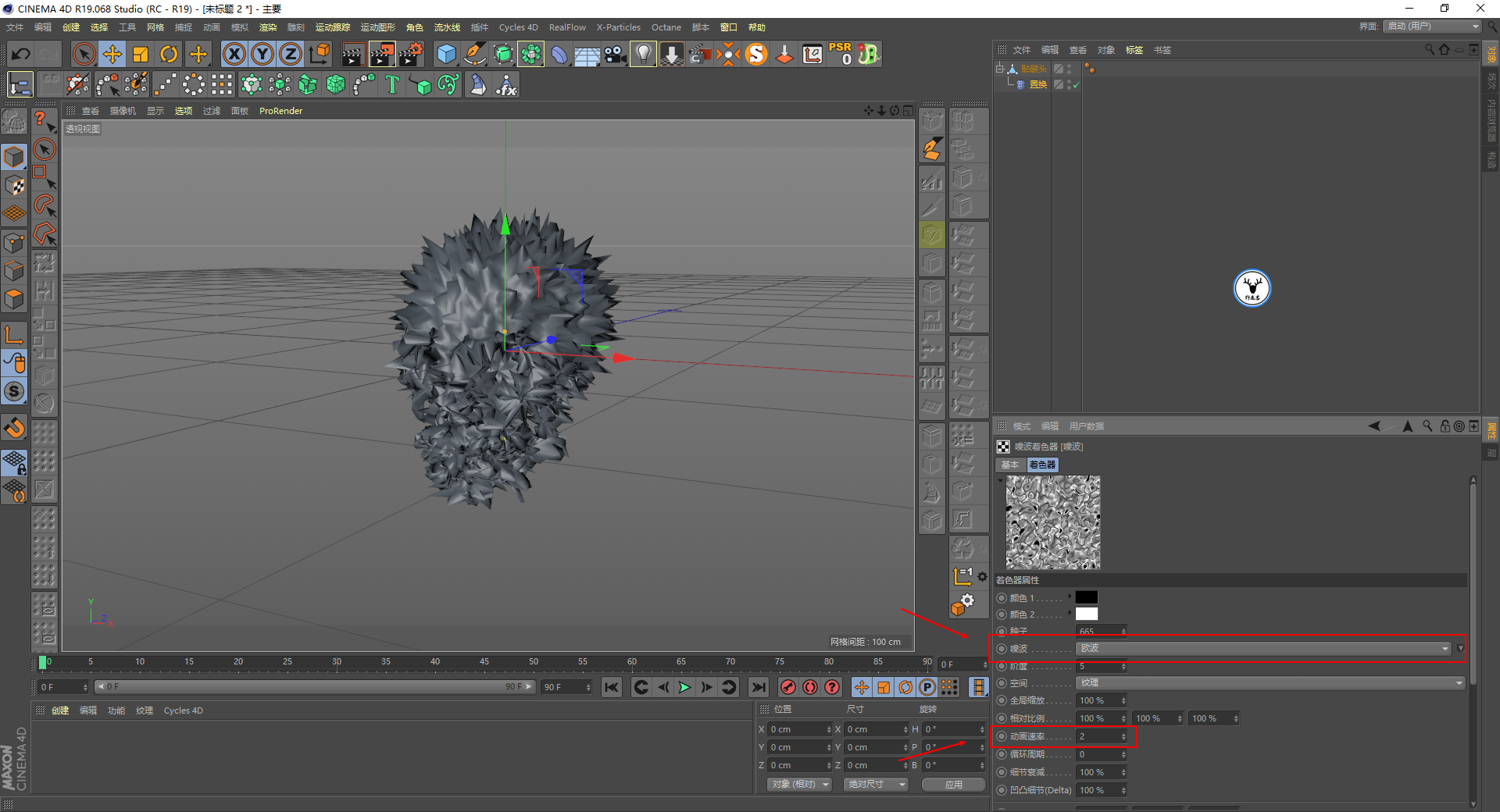The width and height of the screenshot is (1500, 812).
Task: Switch to the 基本 tab
Action: (x=1010, y=465)
